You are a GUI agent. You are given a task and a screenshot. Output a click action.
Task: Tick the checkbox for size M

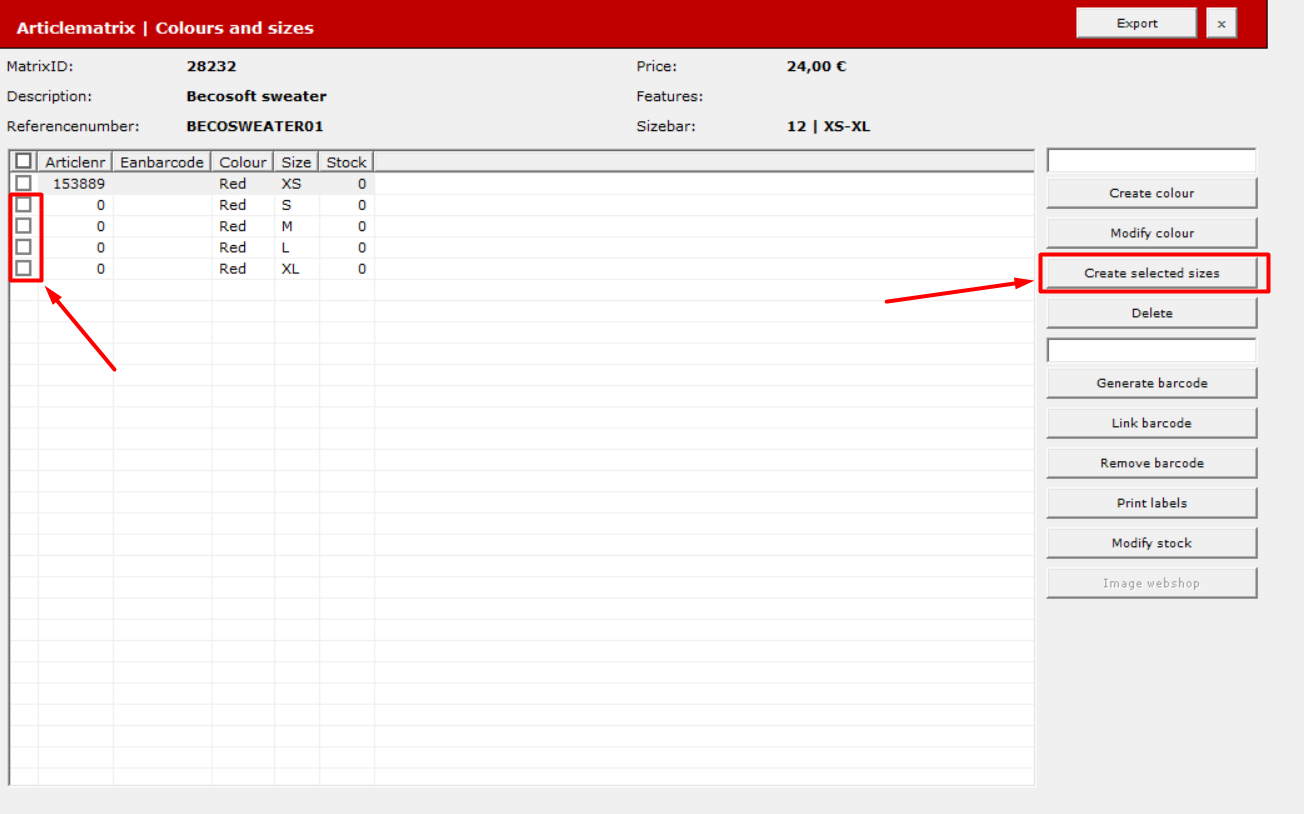pyautogui.click(x=23, y=226)
